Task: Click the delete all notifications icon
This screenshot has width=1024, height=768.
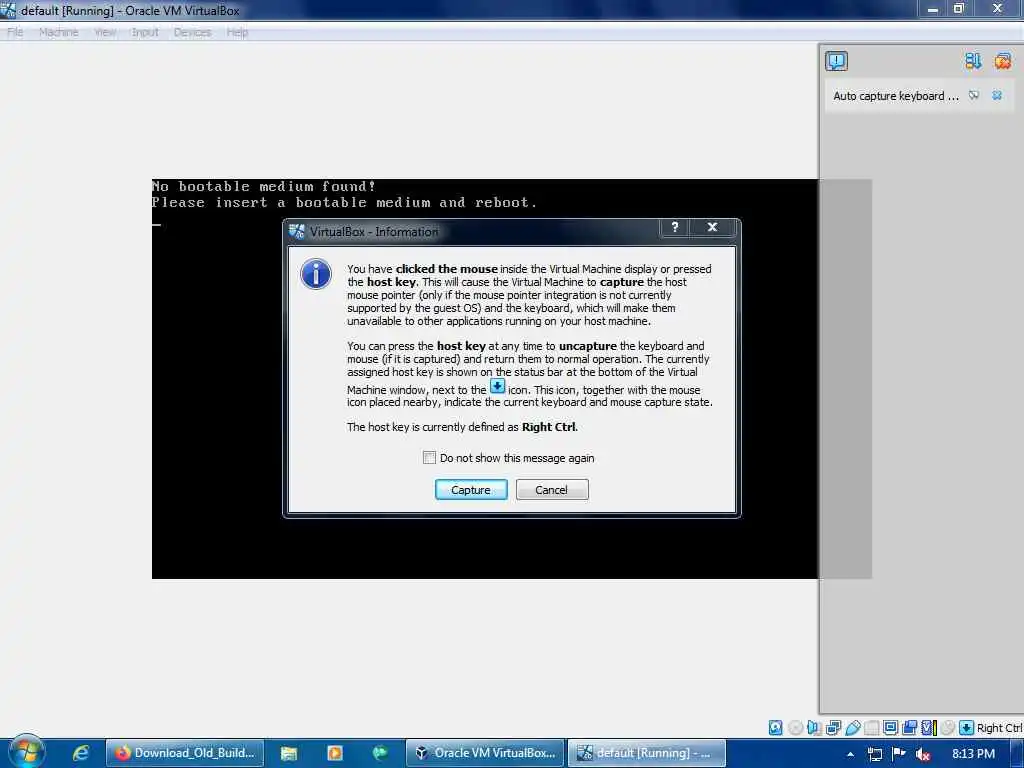Action: click(x=1002, y=61)
